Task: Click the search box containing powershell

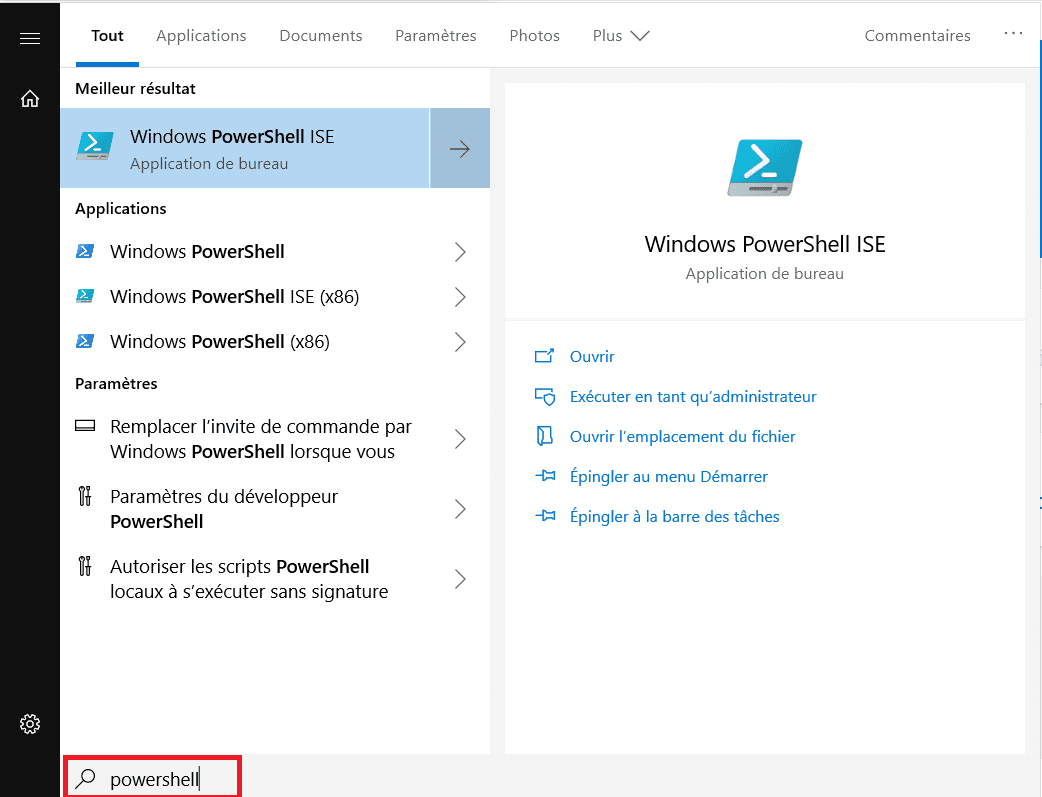Action: click(x=153, y=778)
